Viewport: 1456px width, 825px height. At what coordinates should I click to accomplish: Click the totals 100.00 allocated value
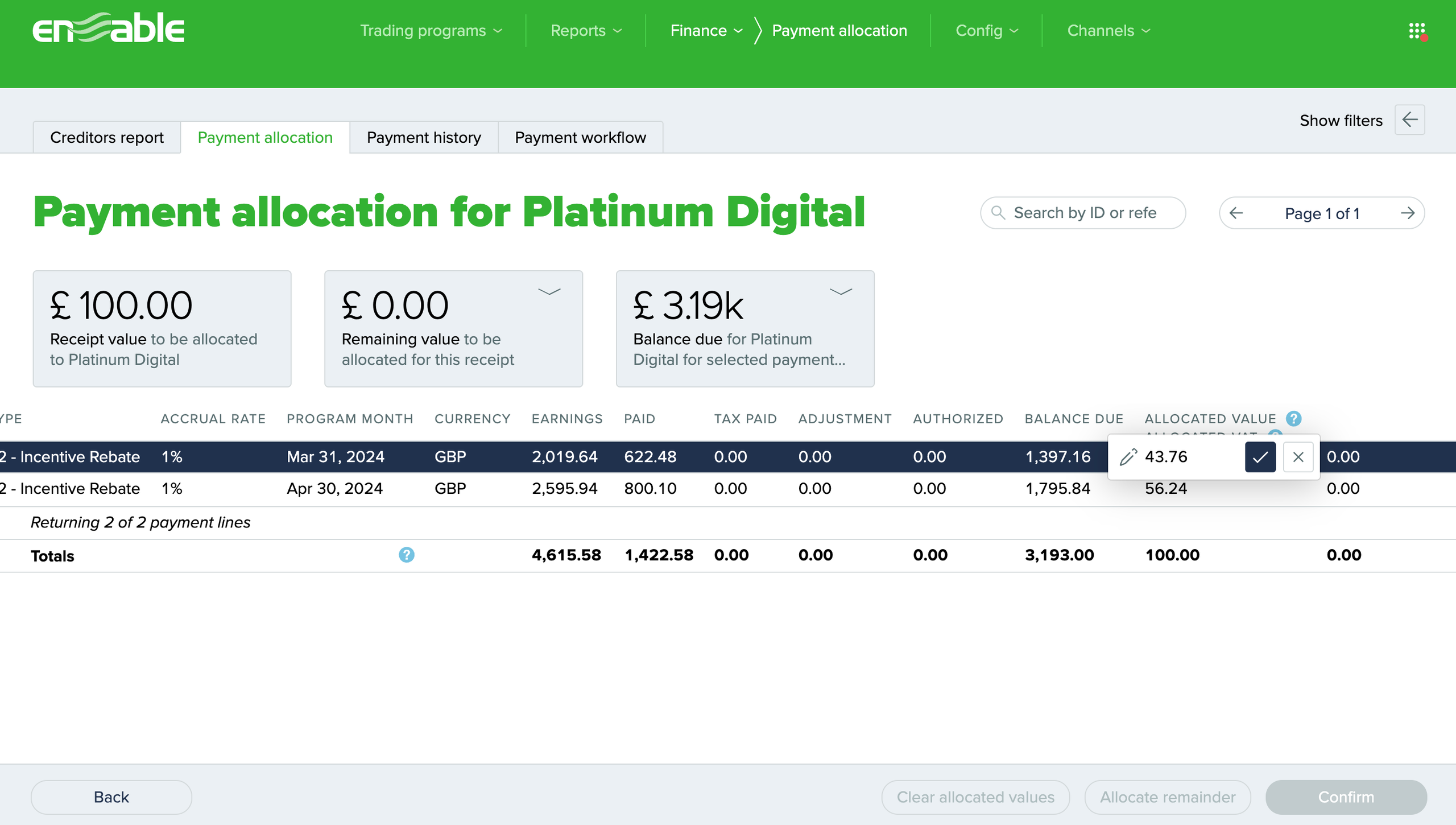click(x=1172, y=555)
